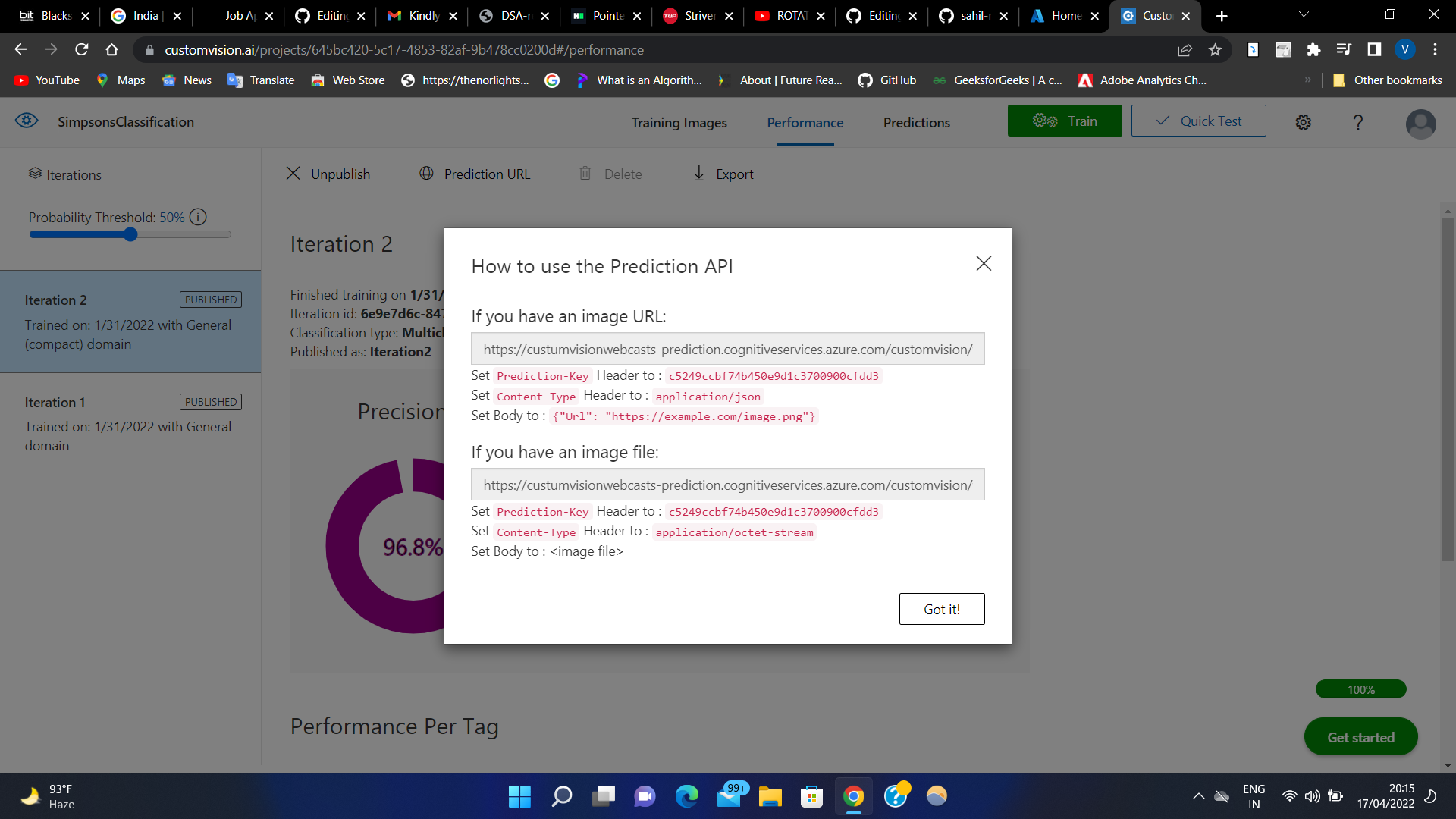Close the Prediction API dialog with X
Viewport: 1456px width, 819px height.
point(984,263)
